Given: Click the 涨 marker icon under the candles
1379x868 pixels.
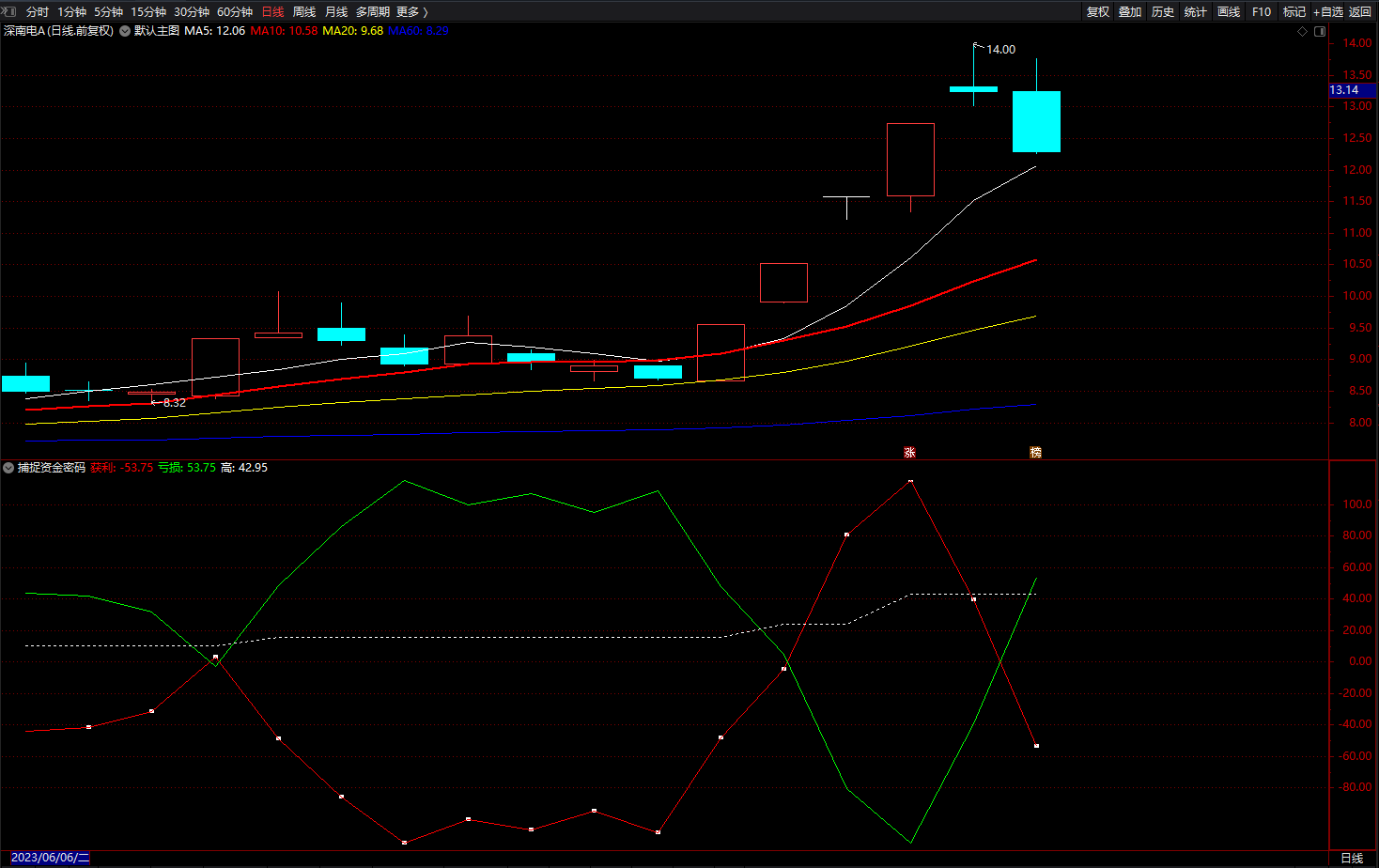Looking at the screenshot, I should point(909,452).
